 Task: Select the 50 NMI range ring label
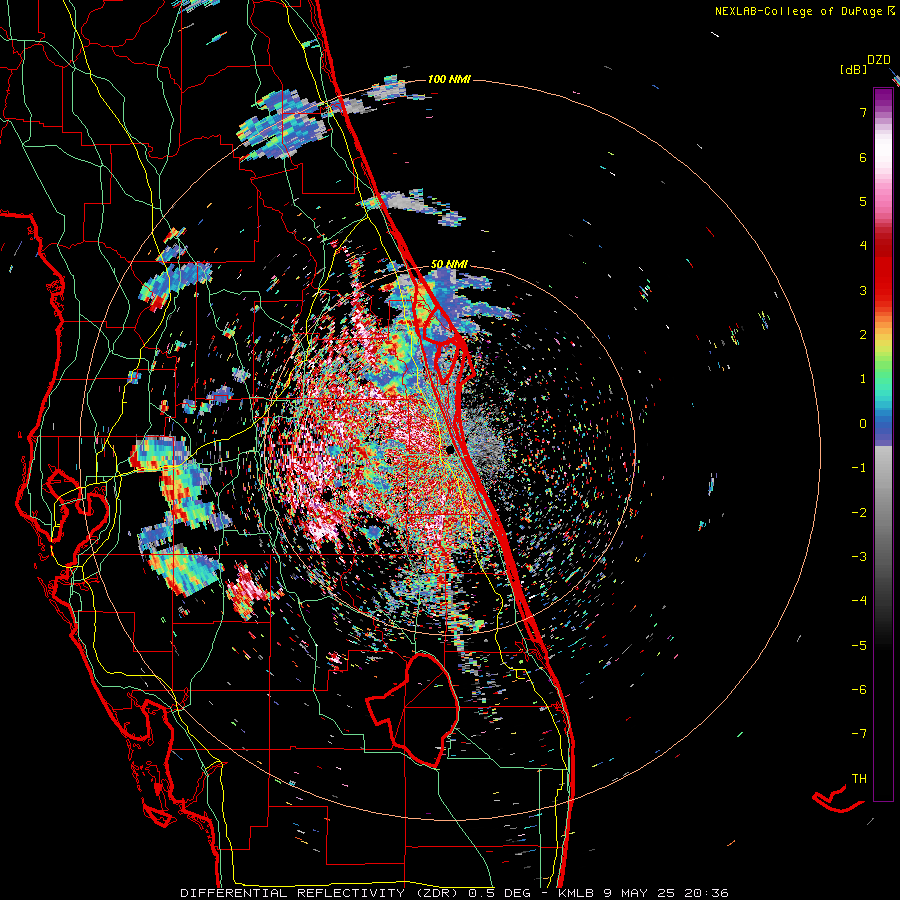coord(449,265)
